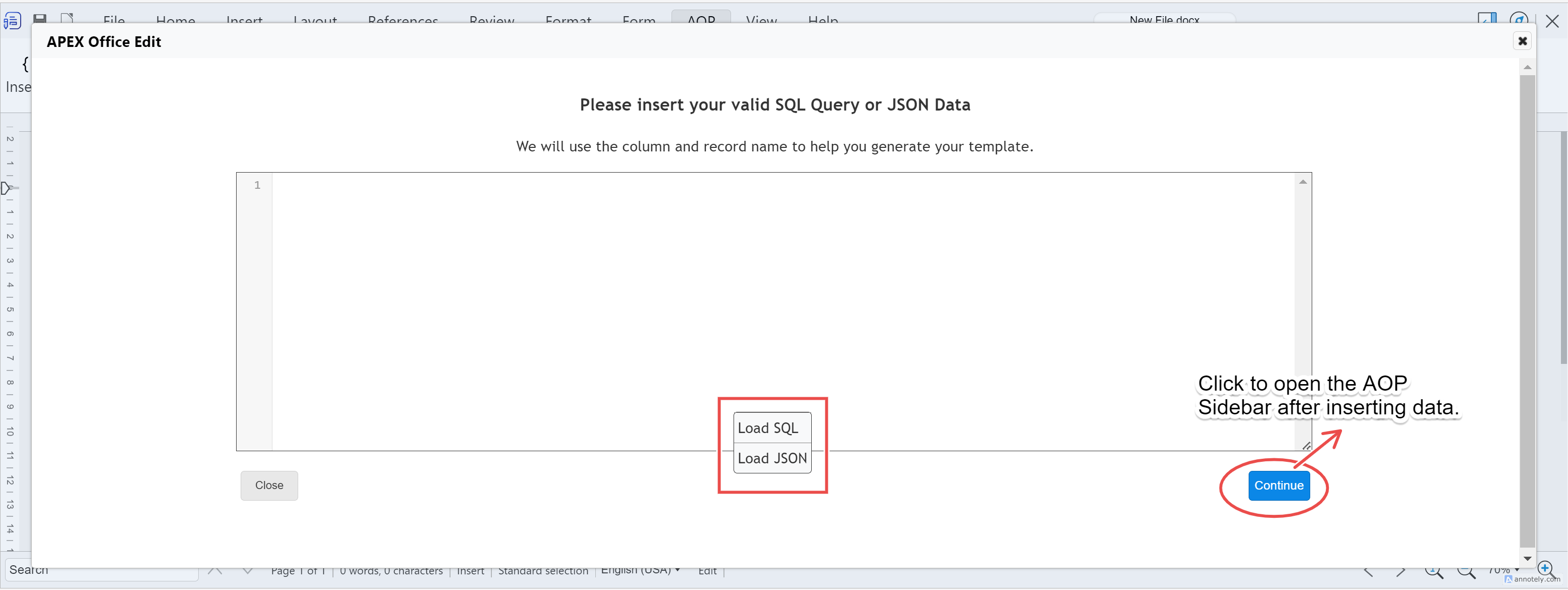Open the Review ribbon tab
This screenshot has width=1568, height=590.
coord(491,20)
